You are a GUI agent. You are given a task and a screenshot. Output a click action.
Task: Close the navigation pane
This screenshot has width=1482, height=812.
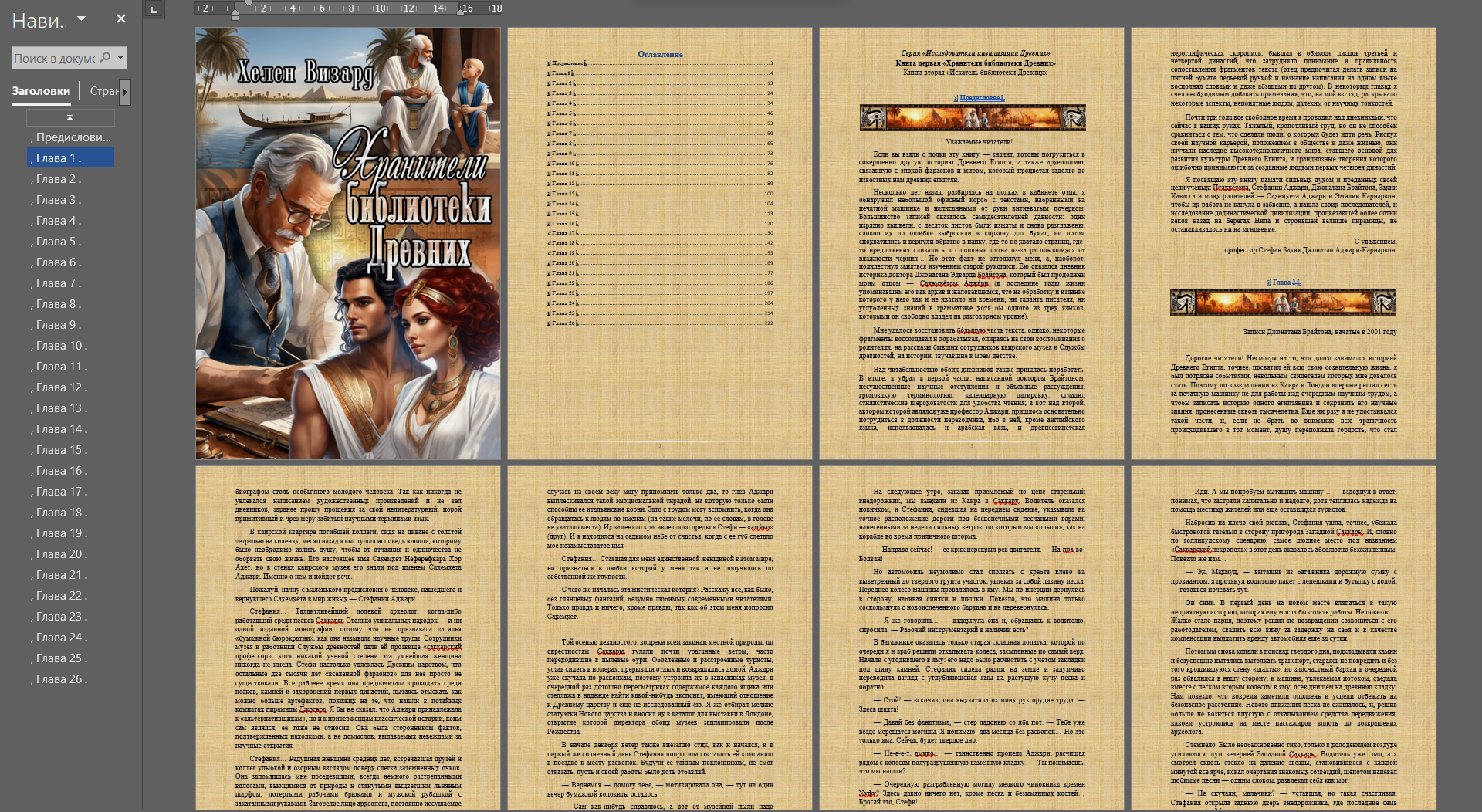121,19
